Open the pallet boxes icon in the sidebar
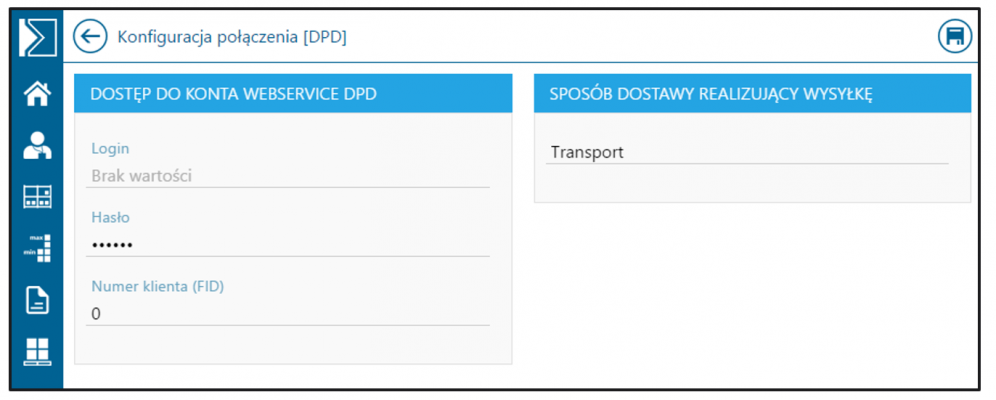Viewport: 996px width, 400px height. coord(37,352)
